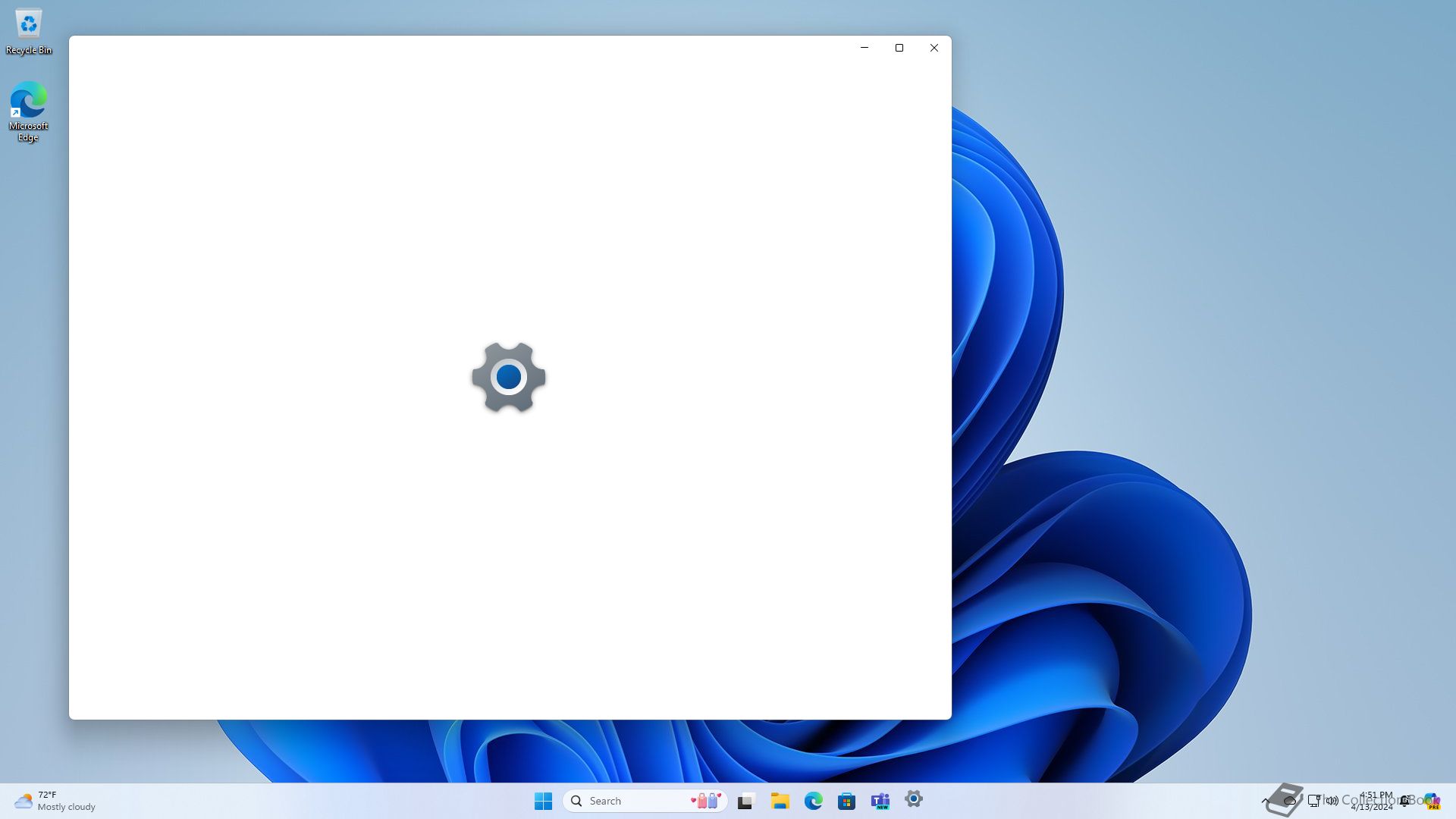Viewport: 1456px width, 819px height.
Task: Minimize the loading Settings window
Action: pyautogui.click(x=864, y=48)
